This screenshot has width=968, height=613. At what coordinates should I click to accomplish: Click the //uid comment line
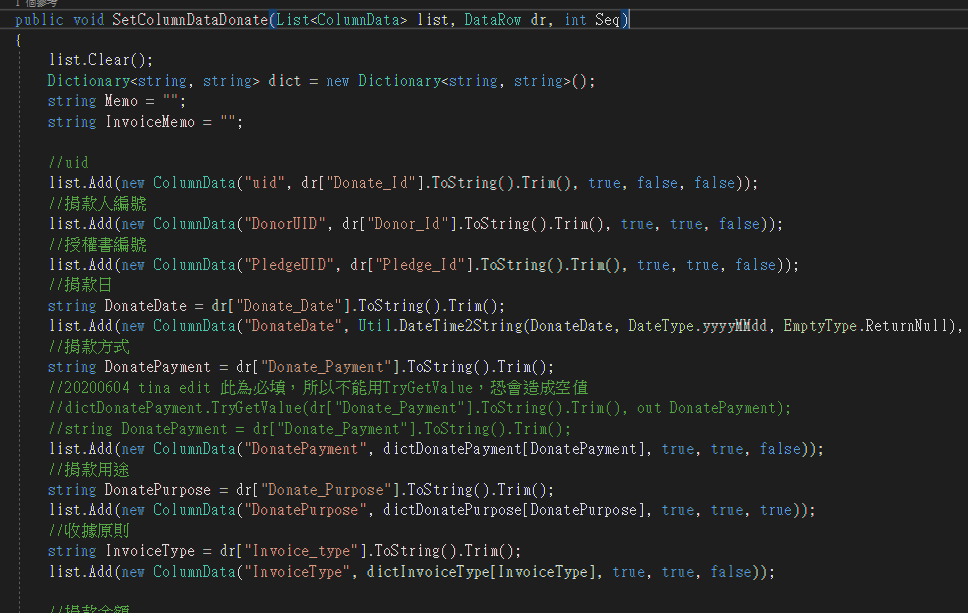(x=68, y=162)
